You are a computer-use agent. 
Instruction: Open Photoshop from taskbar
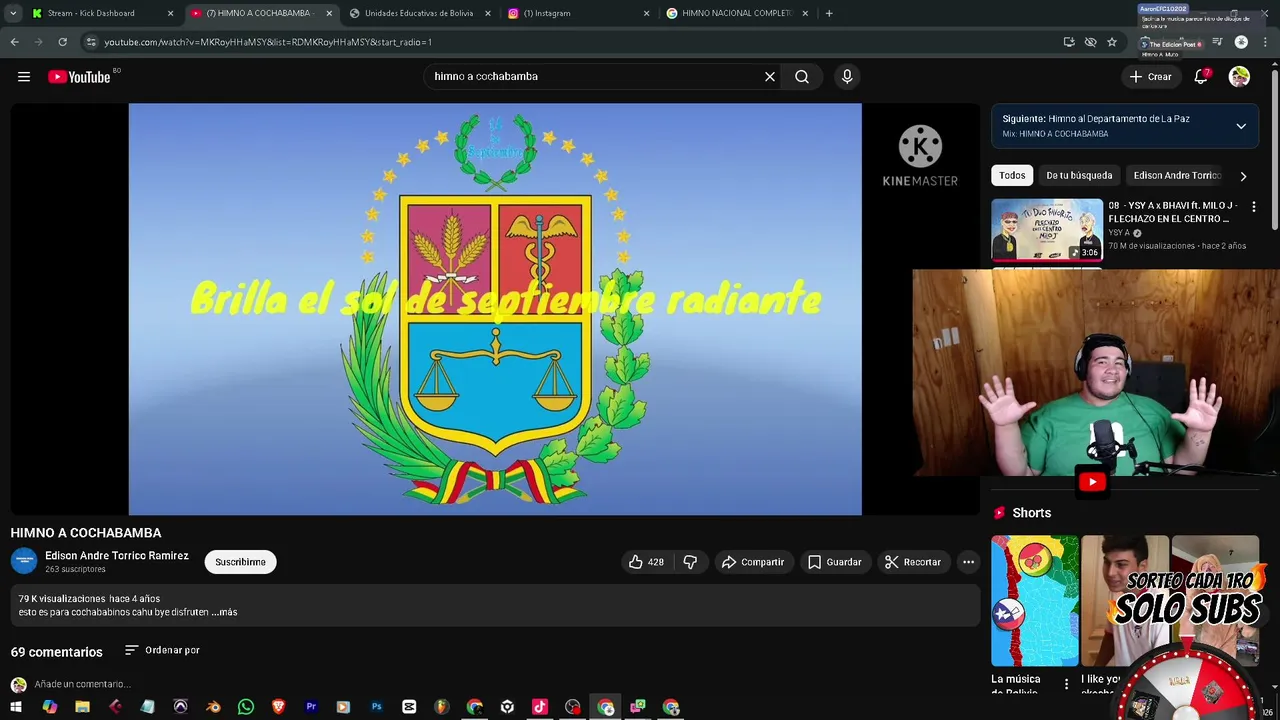coord(376,707)
